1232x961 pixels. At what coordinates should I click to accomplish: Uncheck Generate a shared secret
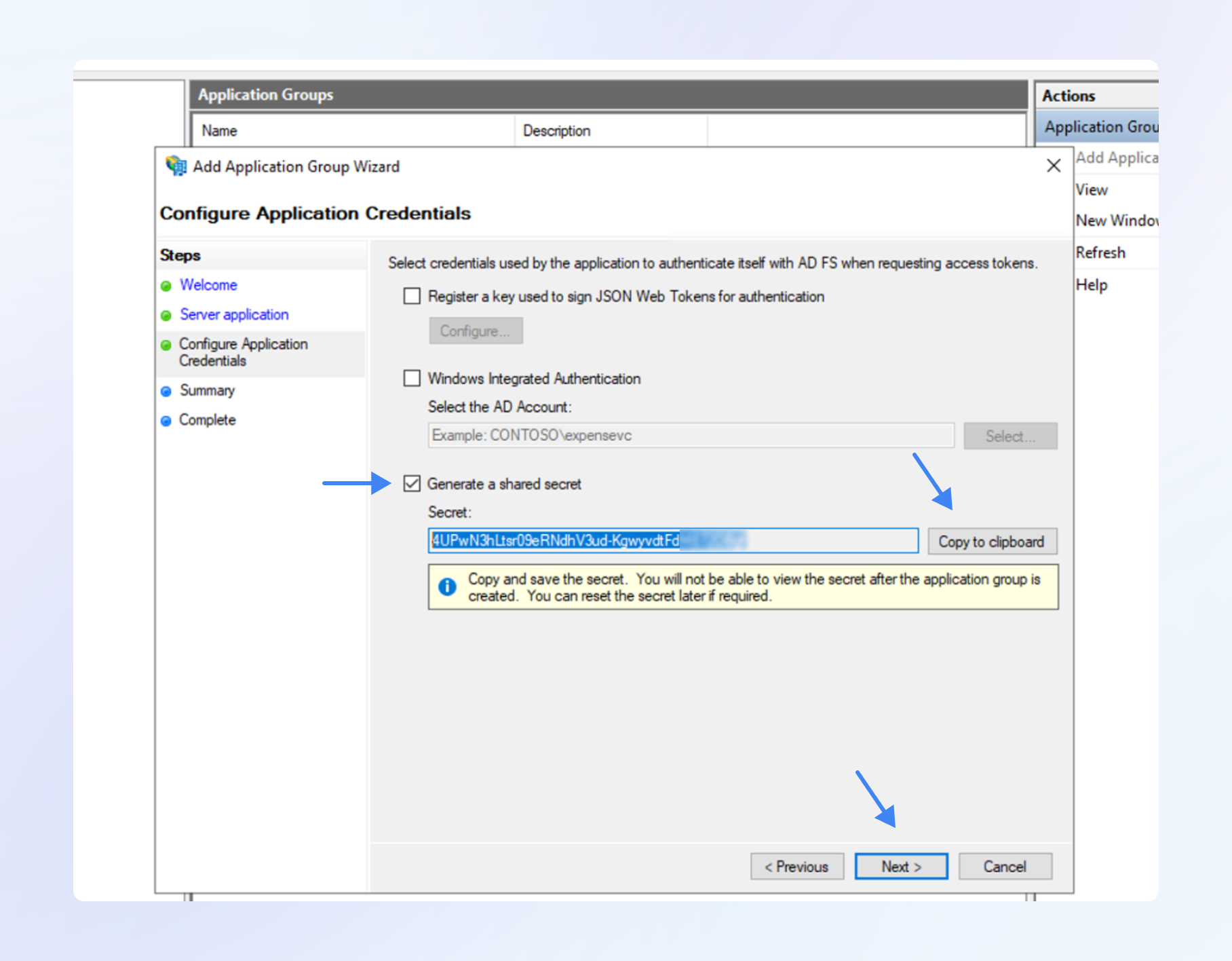click(x=412, y=483)
